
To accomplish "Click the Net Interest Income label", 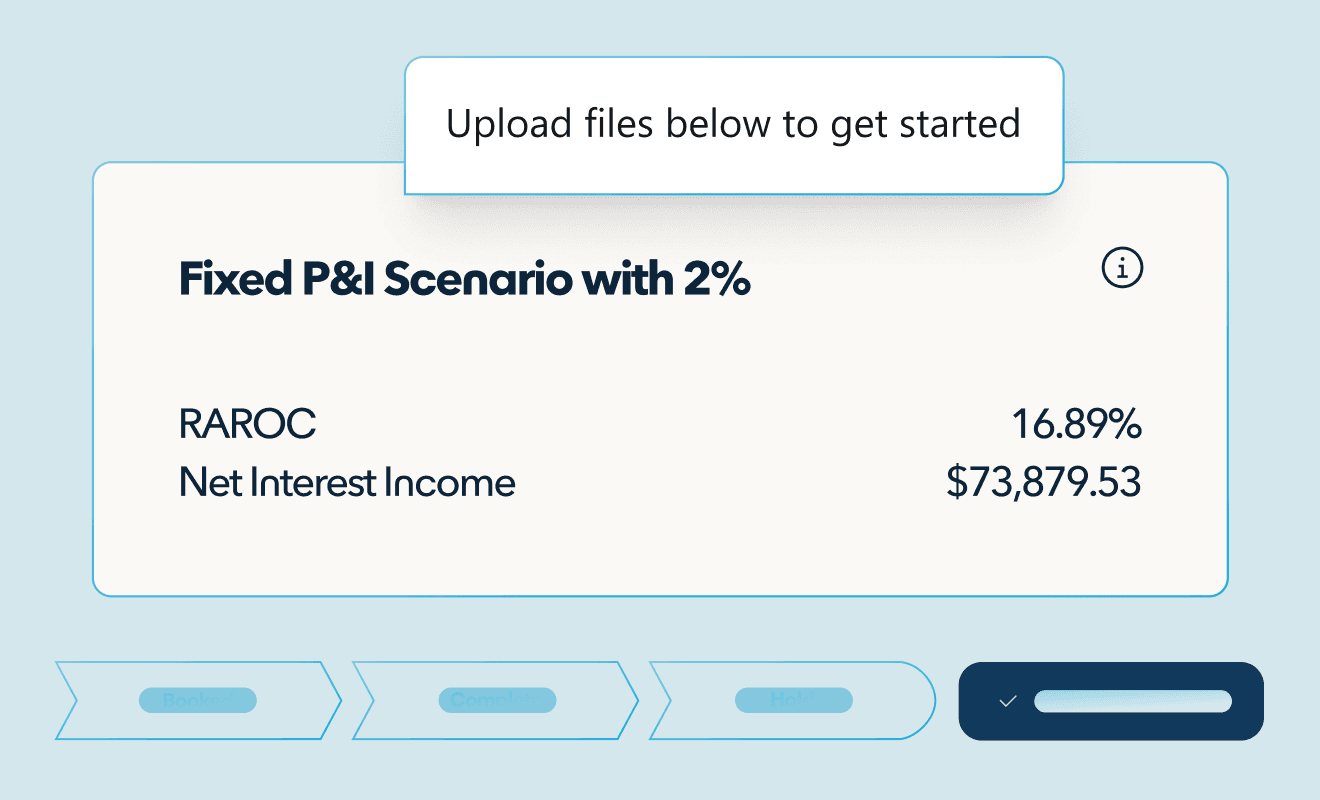I will tap(347, 483).
